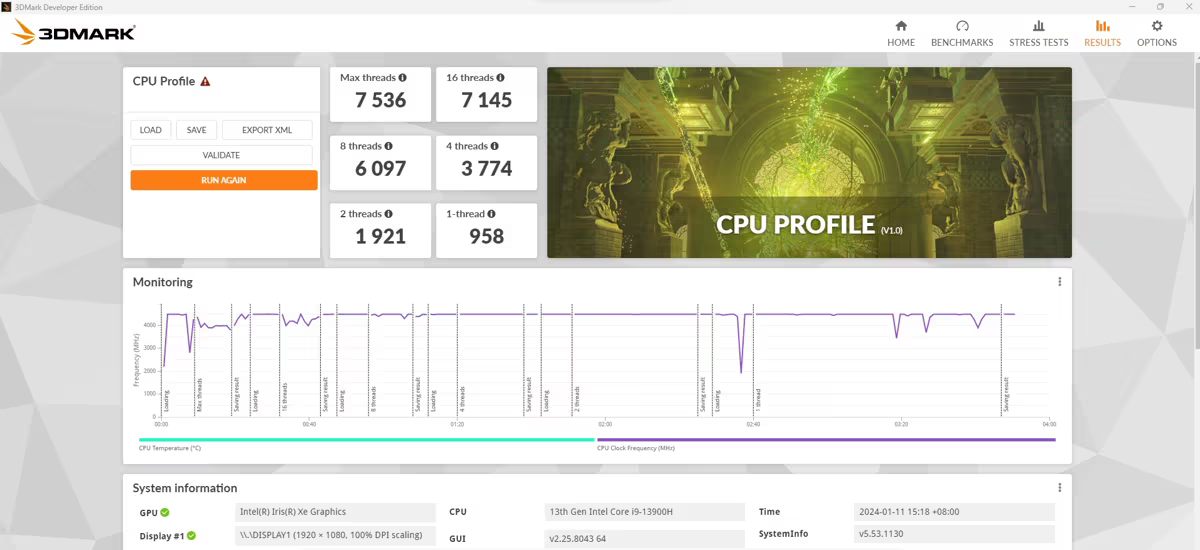
Task: Open the HOME tab
Action: [901, 34]
